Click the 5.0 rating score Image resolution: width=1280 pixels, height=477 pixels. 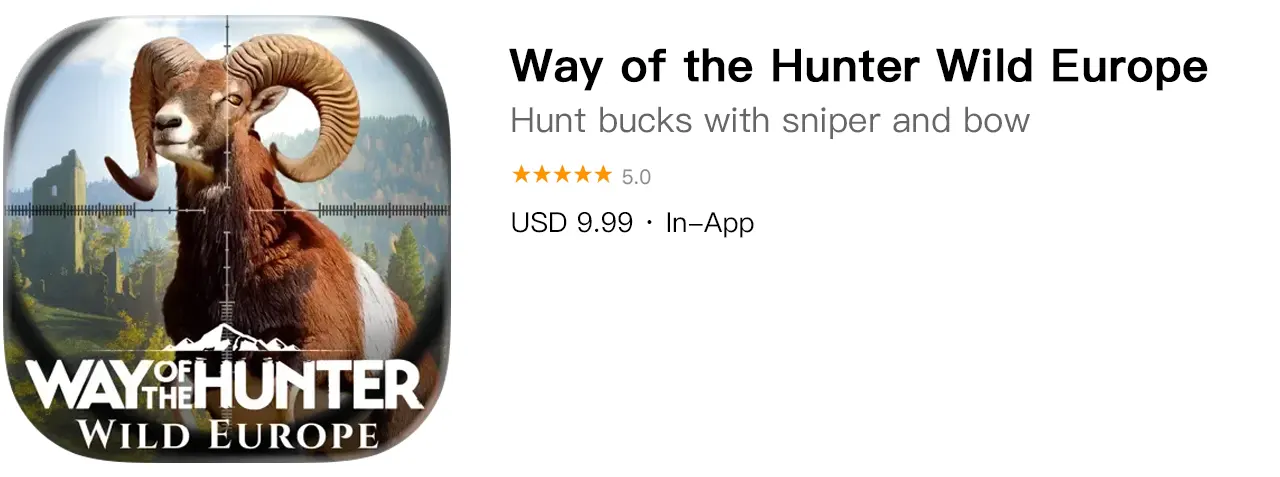[x=636, y=177]
